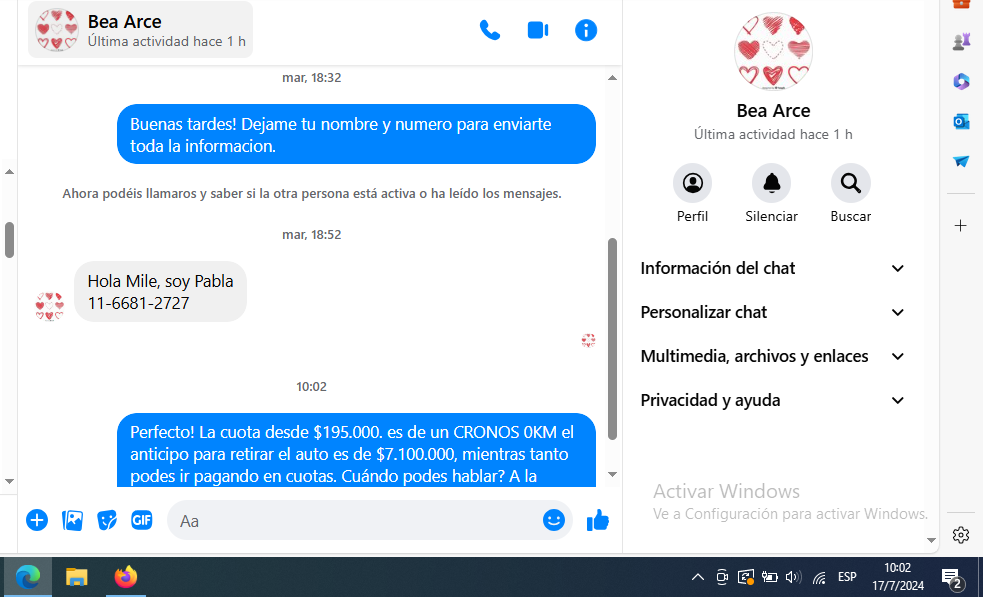The image size is (983, 597).
Task: Attach a photo using the image icon
Action: click(72, 520)
